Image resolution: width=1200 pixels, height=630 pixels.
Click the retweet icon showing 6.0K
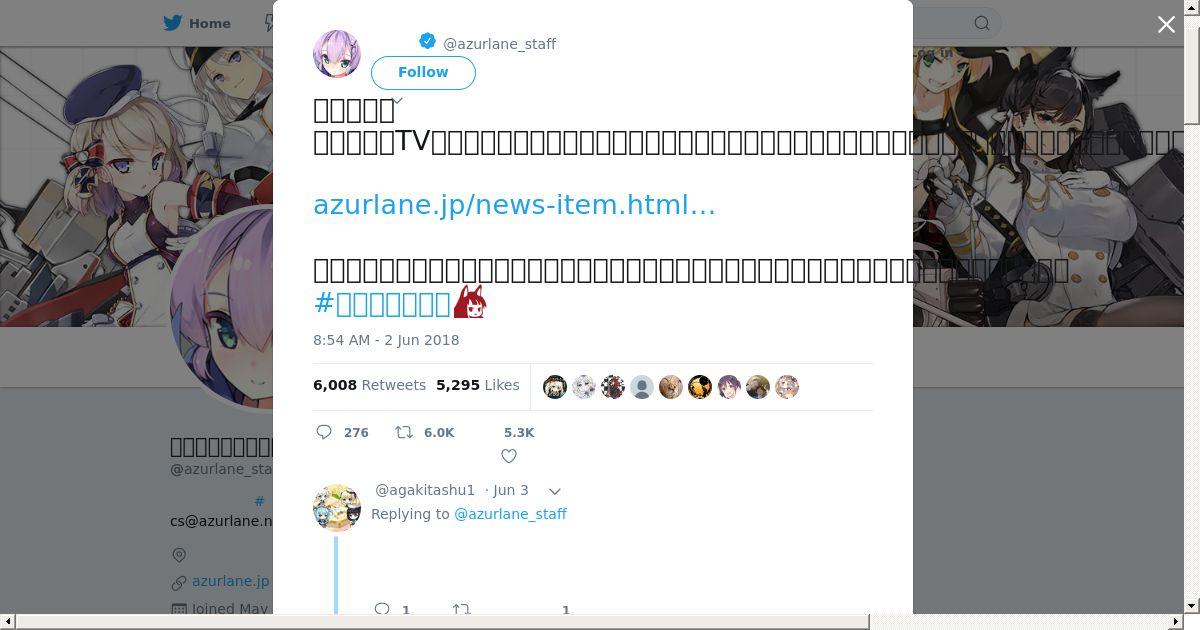coord(404,432)
